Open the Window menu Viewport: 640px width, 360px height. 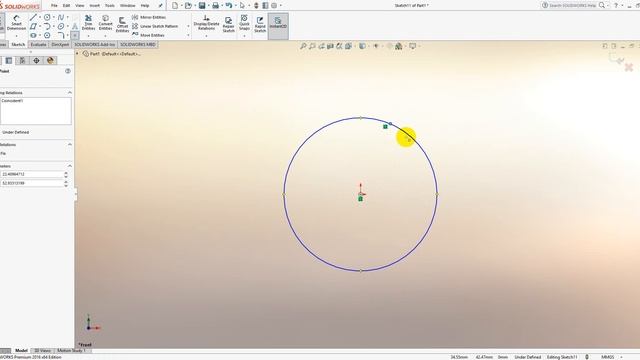[x=127, y=6]
